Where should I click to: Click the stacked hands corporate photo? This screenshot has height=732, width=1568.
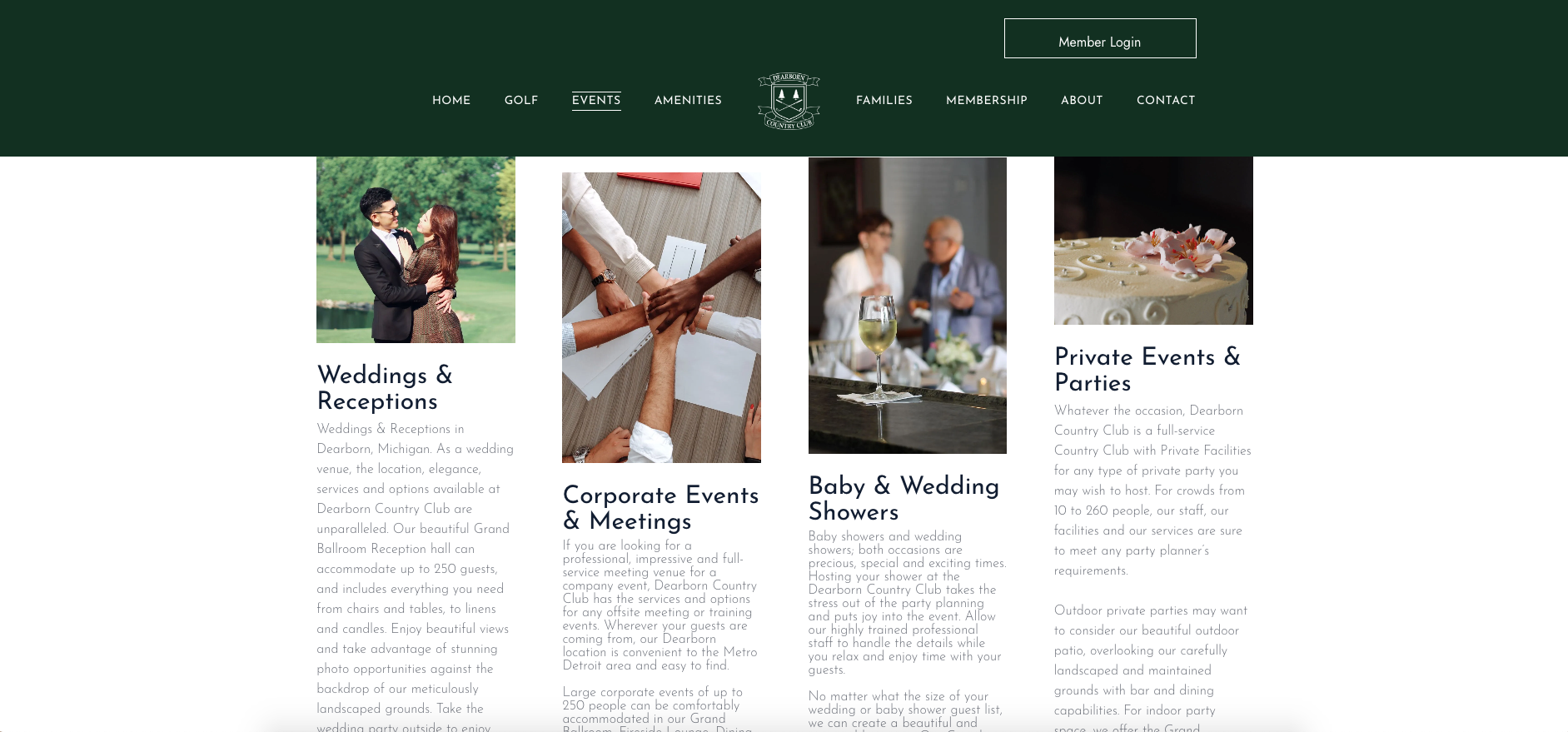click(661, 317)
